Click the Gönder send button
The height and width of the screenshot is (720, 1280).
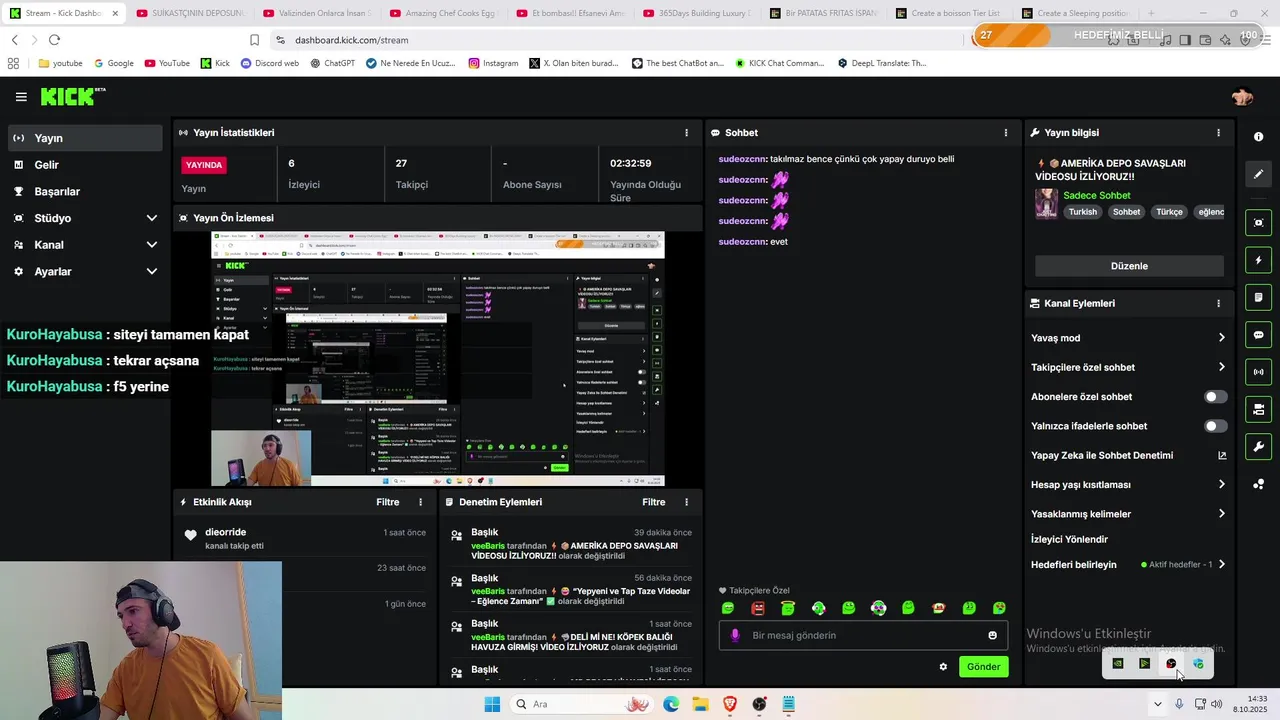(983, 667)
